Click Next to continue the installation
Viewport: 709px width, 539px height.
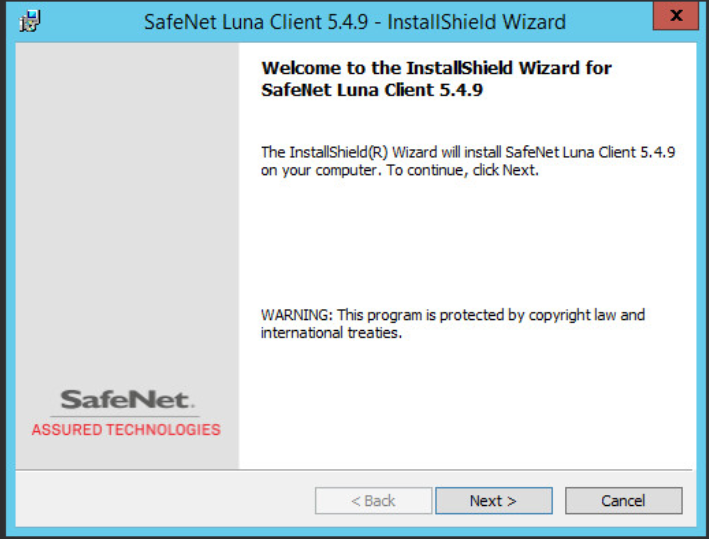coord(493,501)
